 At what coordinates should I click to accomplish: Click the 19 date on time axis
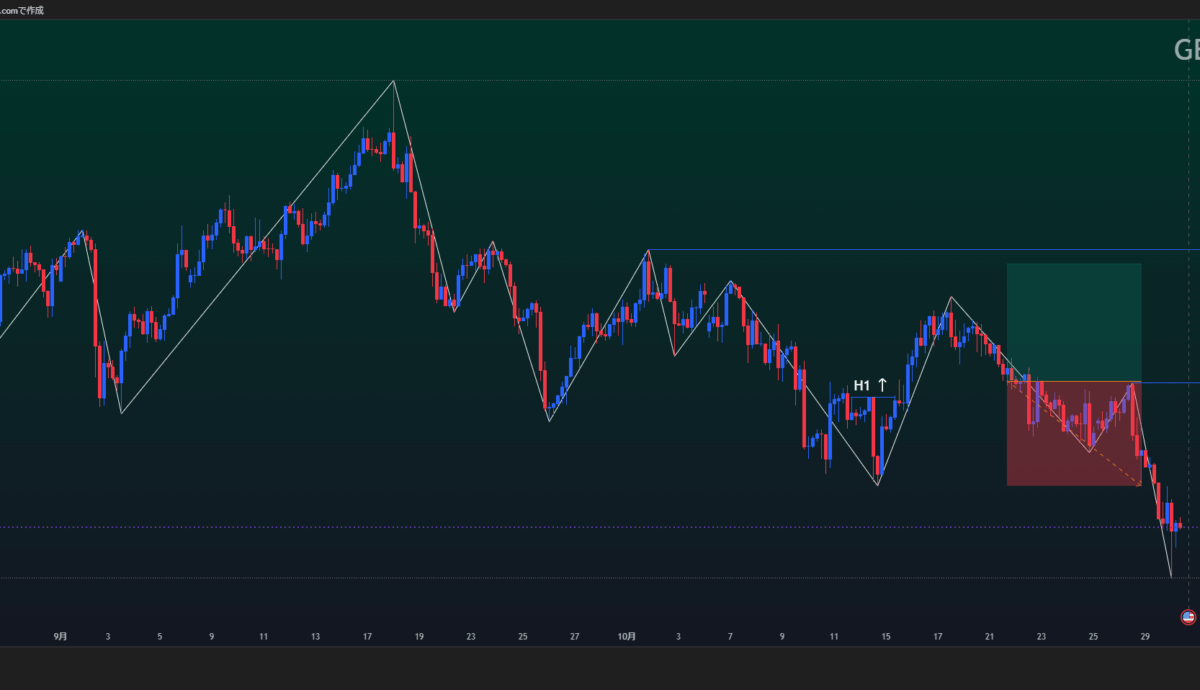pyautogui.click(x=419, y=636)
